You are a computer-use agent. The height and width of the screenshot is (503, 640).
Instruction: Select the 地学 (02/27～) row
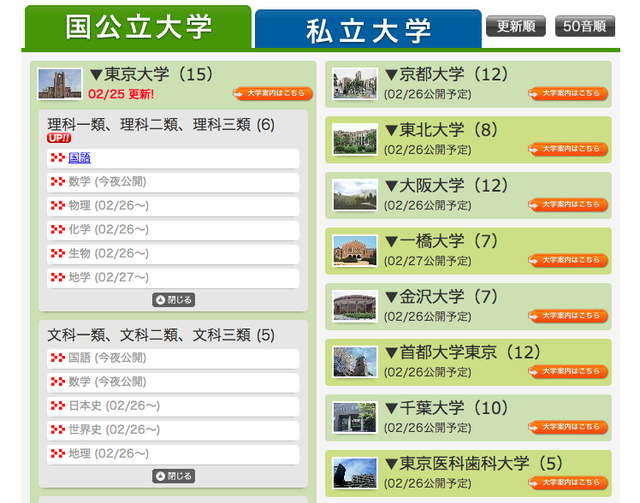pos(173,278)
